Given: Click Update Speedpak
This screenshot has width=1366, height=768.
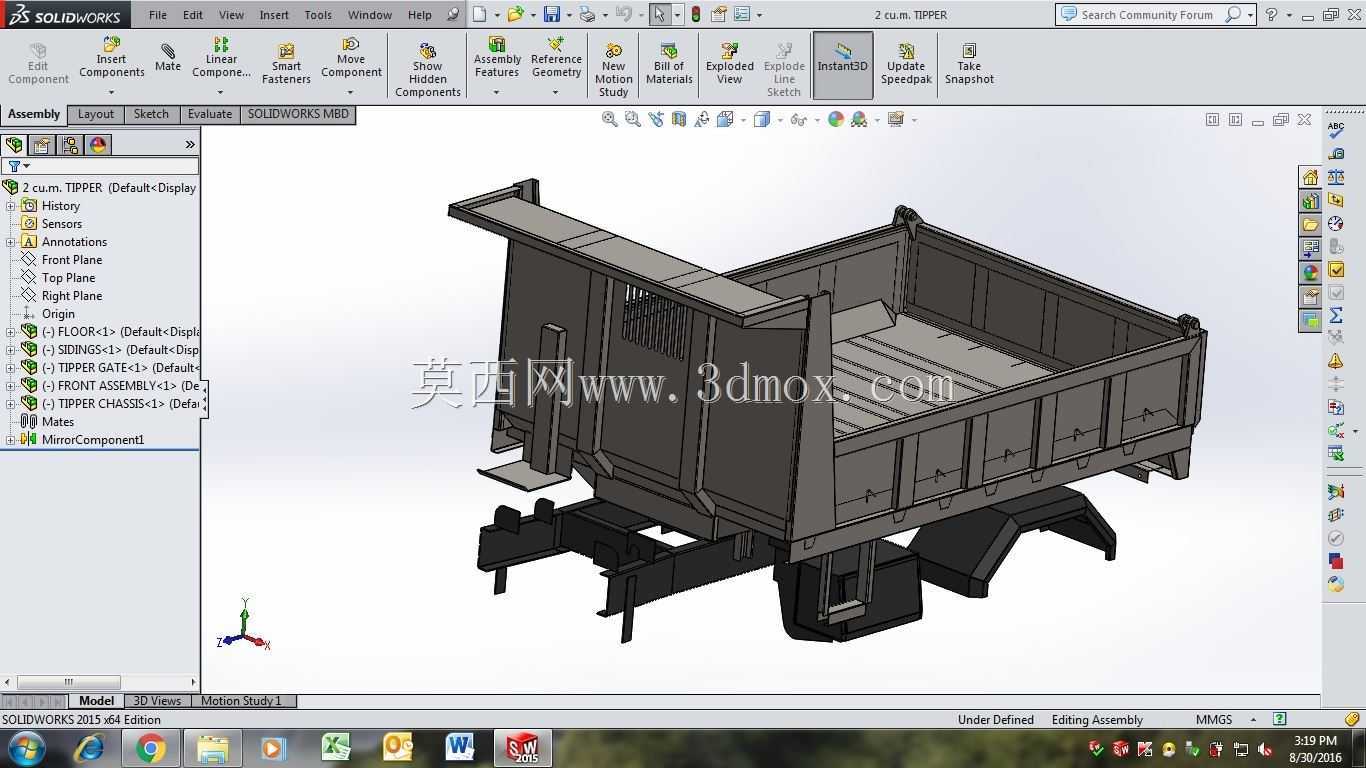Looking at the screenshot, I should 906,64.
